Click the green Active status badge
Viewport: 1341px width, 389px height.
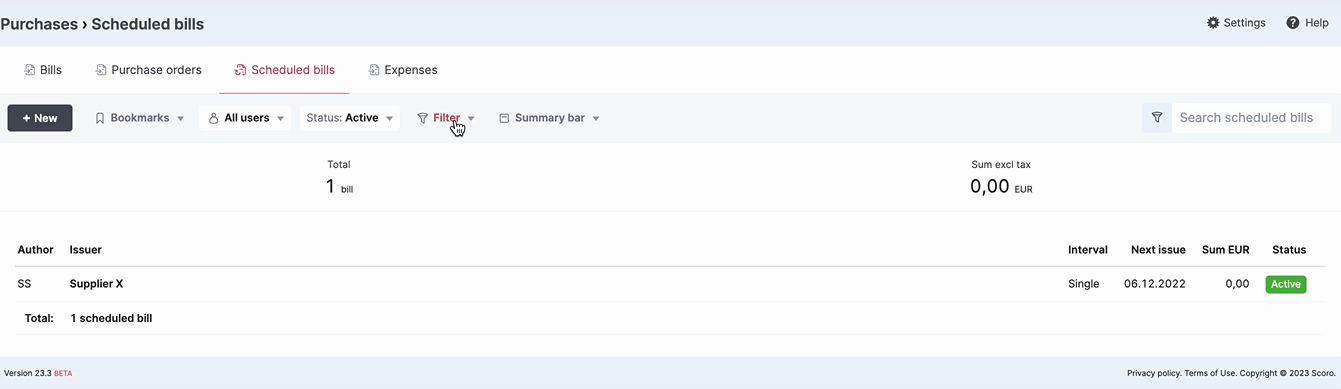1286,284
